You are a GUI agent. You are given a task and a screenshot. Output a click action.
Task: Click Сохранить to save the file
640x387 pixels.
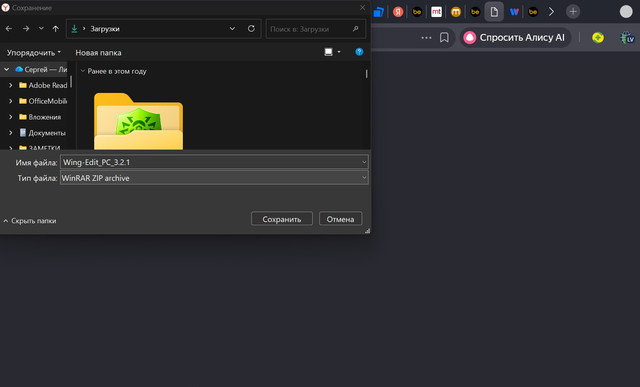coord(282,219)
